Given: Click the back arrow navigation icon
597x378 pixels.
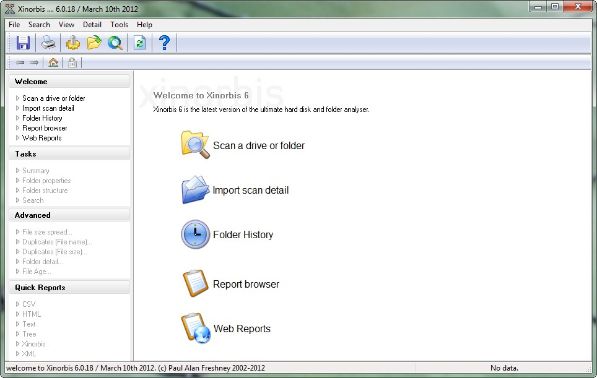Looking at the screenshot, I should (x=20, y=62).
